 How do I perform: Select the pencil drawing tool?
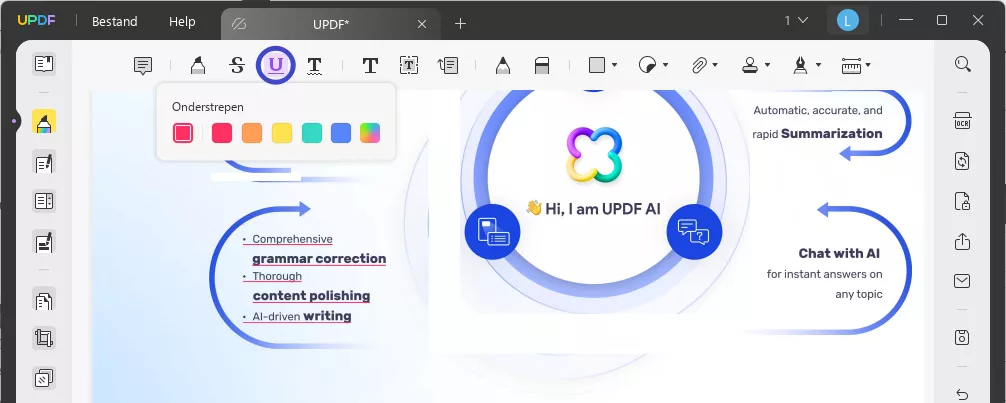coord(503,65)
